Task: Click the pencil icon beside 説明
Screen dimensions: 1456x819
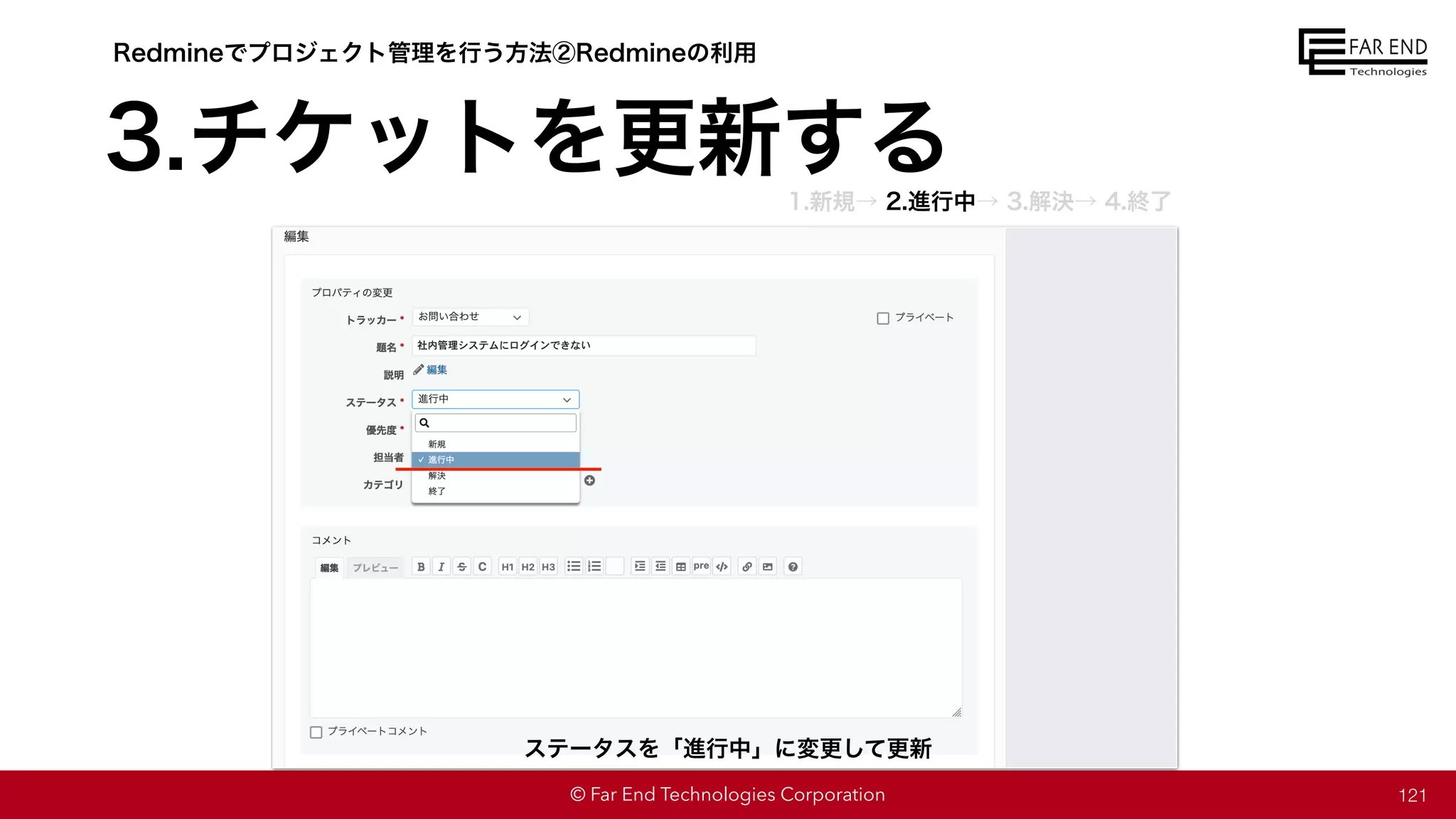Action: 419,370
